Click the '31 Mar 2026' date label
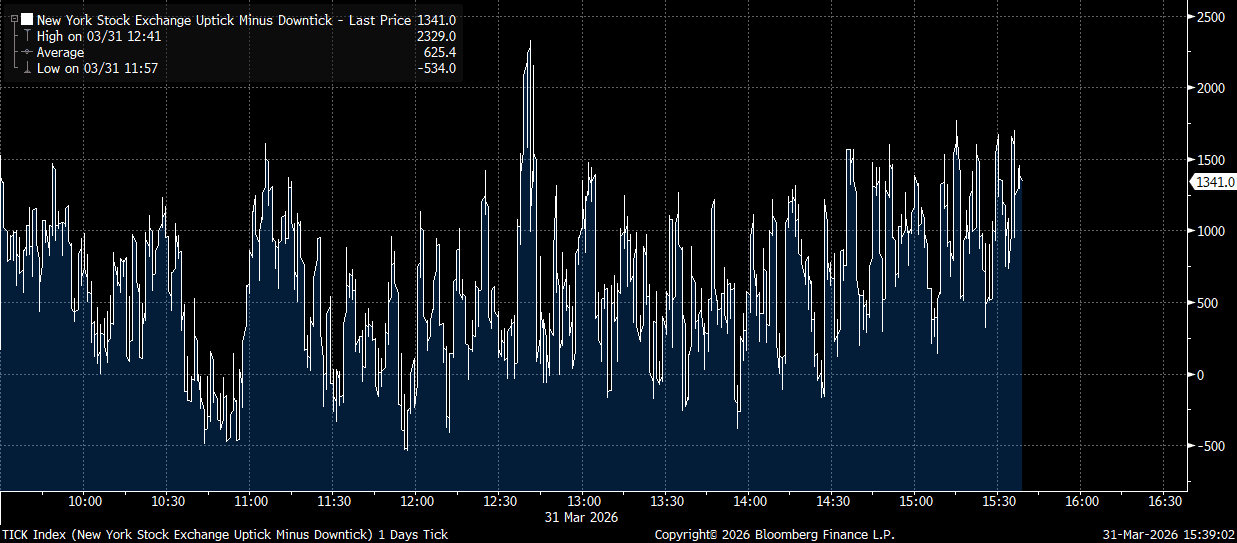The image size is (1237, 543). pos(583,517)
